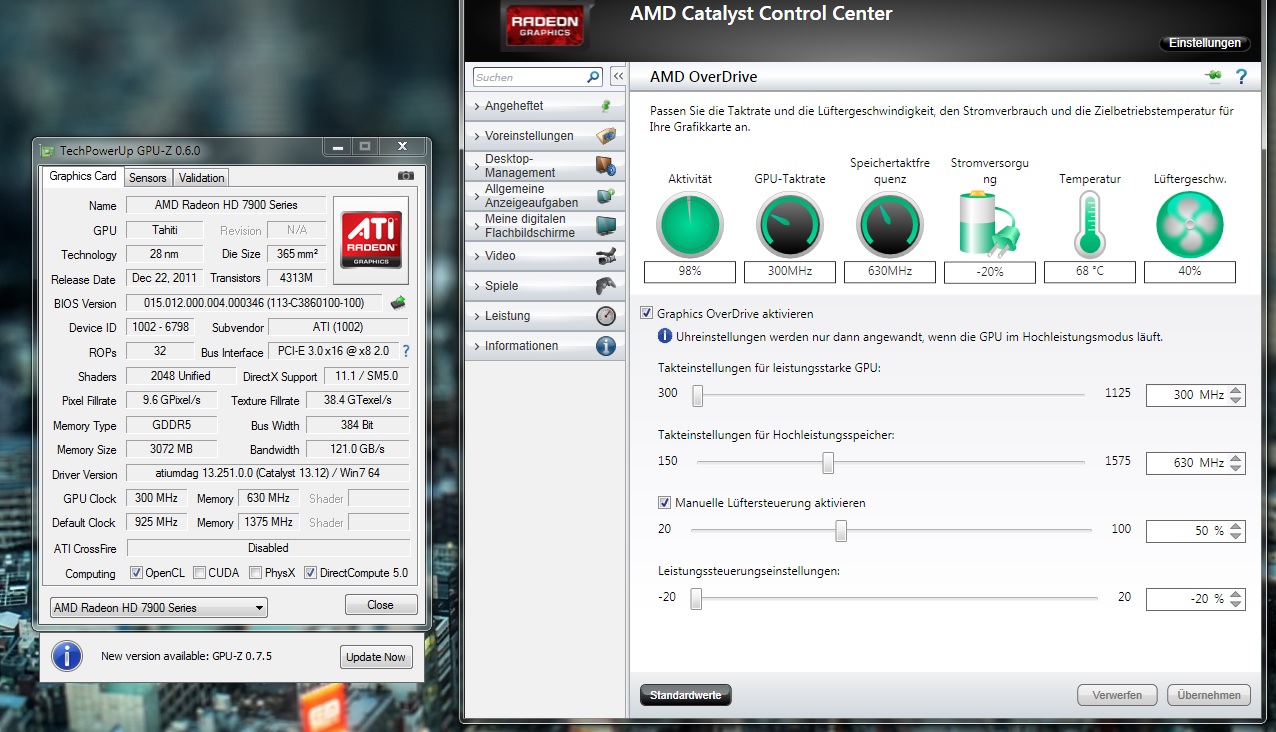
Task: Toggle the DirectCompute 5.0 checkbox
Action: [311, 573]
